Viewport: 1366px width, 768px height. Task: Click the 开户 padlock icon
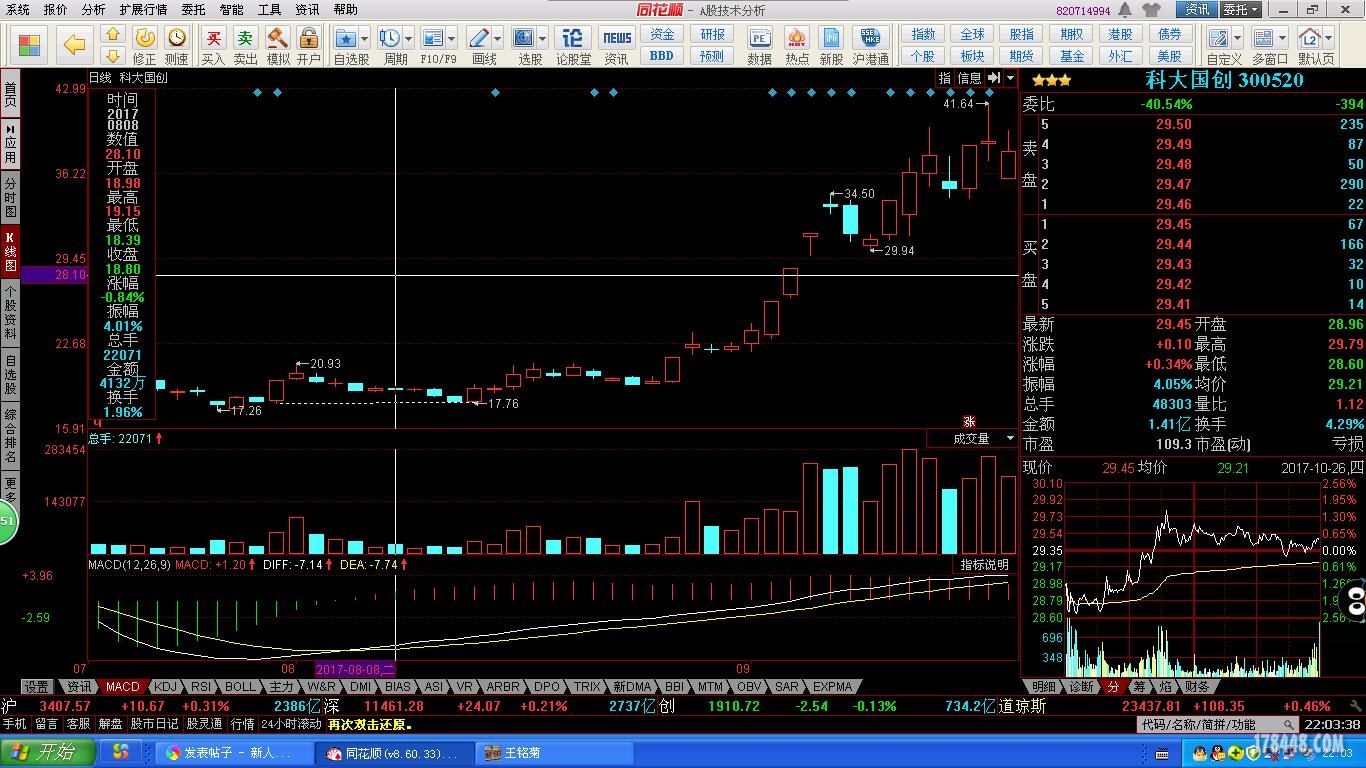coord(309,38)
